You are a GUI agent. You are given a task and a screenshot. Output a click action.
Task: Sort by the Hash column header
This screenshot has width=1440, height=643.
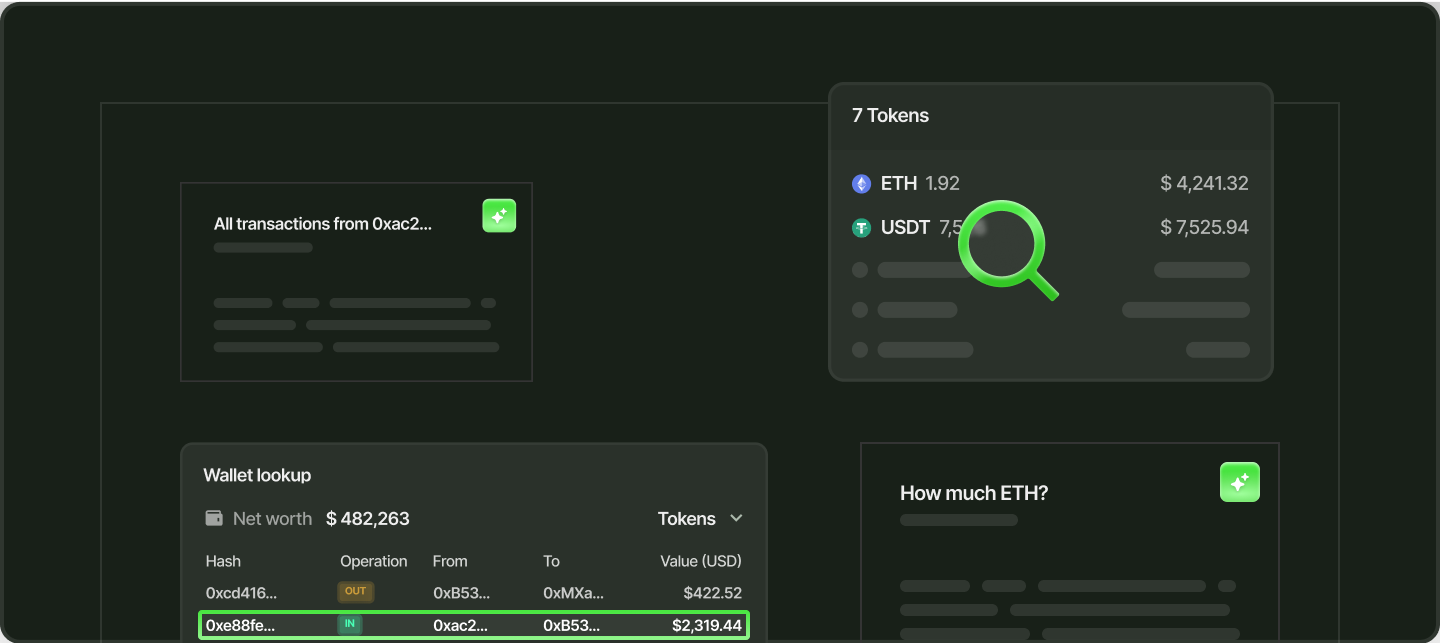click(x=223, y=561)
